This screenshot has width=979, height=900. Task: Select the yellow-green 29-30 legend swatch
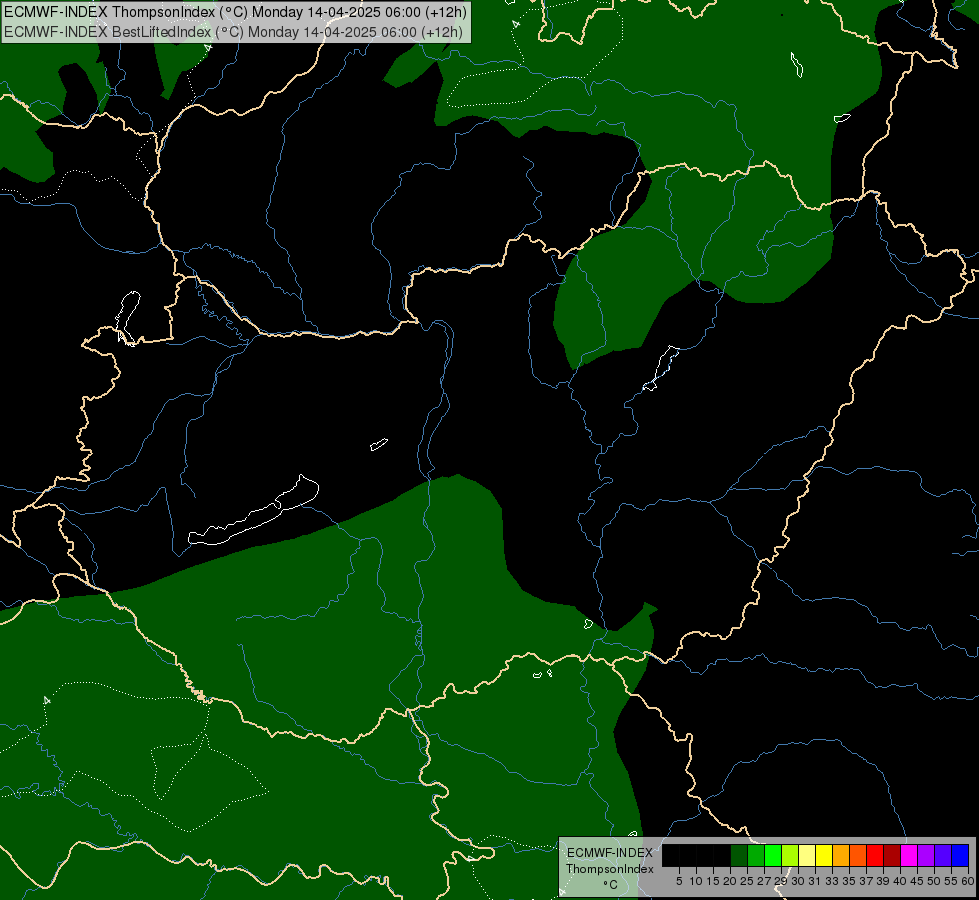790,855
